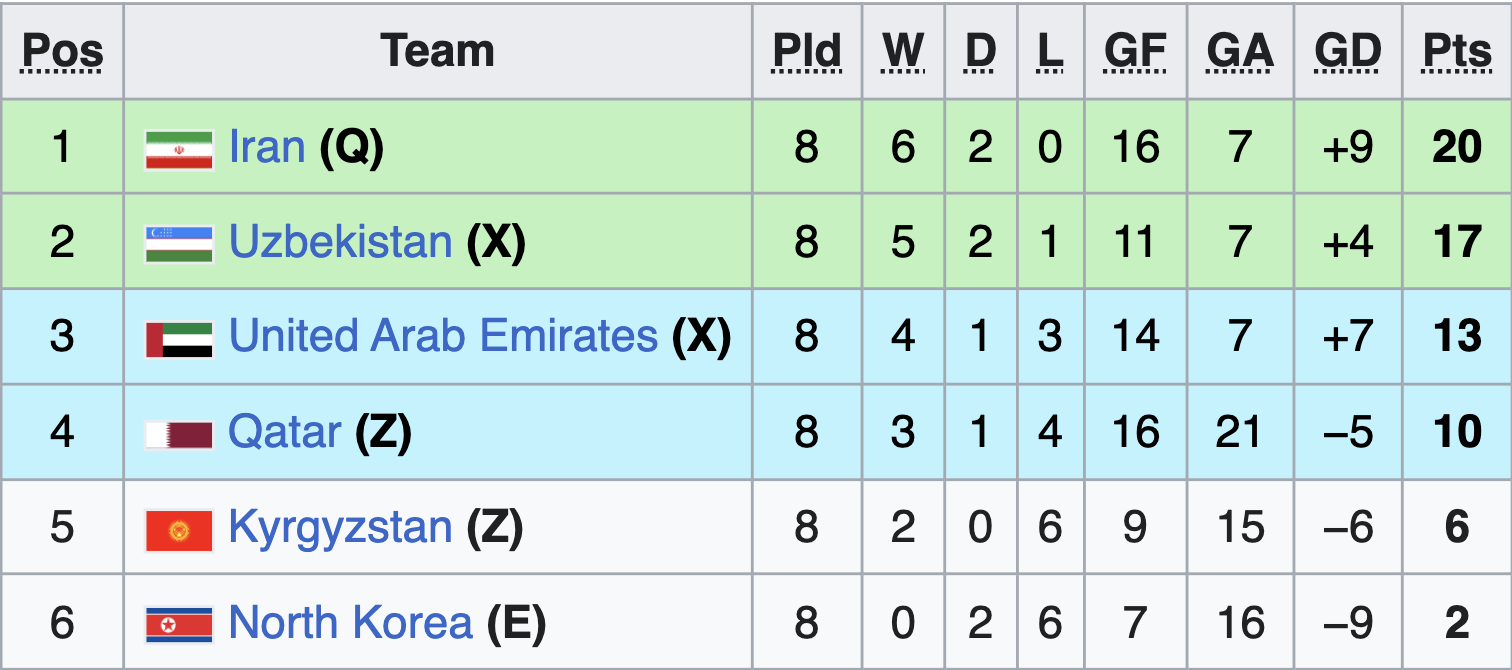Click the Kyrgyzstan flag icon
Viewport: 1512px width, 670px height.
(179, 528)
